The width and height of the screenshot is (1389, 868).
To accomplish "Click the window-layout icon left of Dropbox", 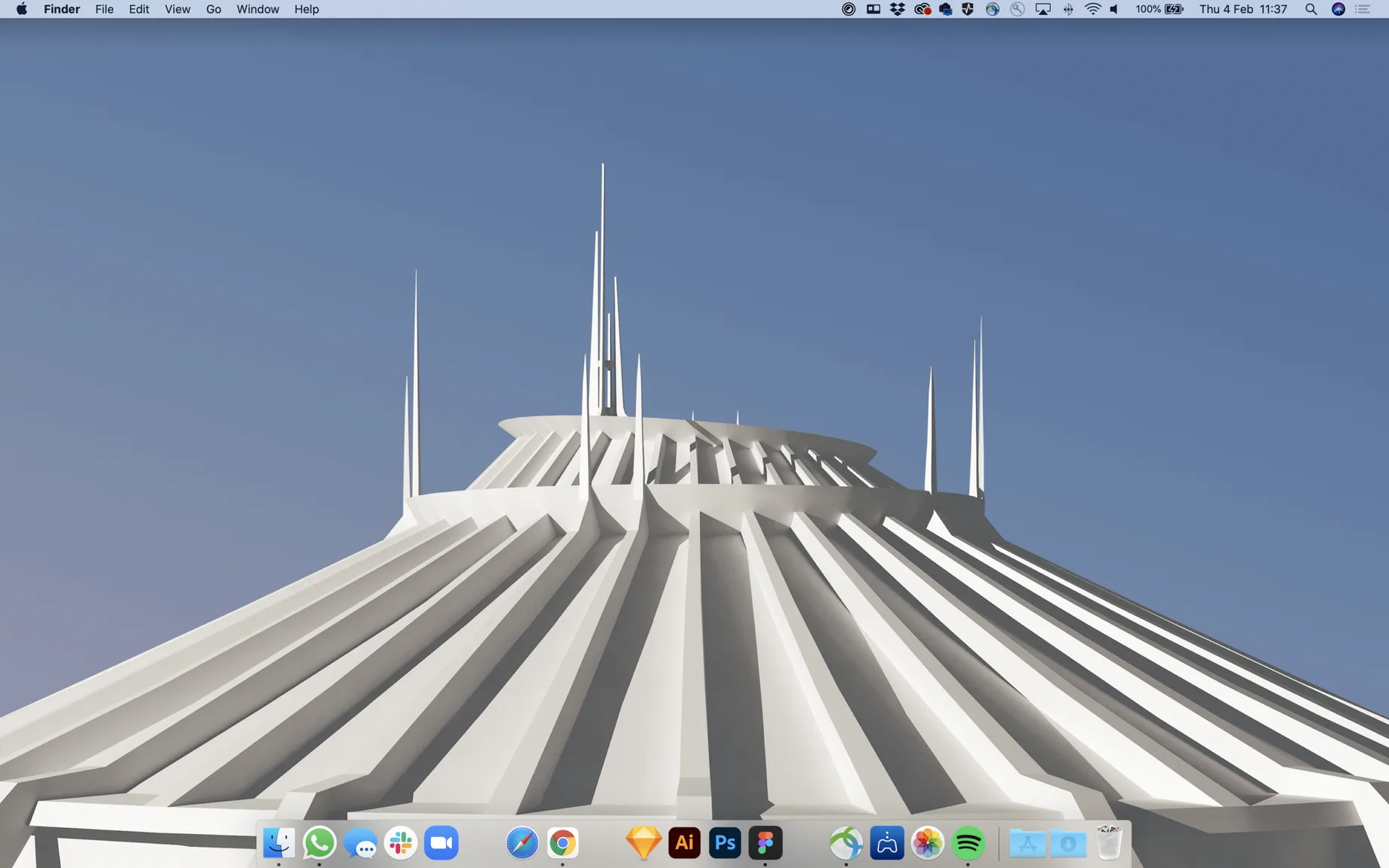I will pyautogui.click(x=873, y=9).
